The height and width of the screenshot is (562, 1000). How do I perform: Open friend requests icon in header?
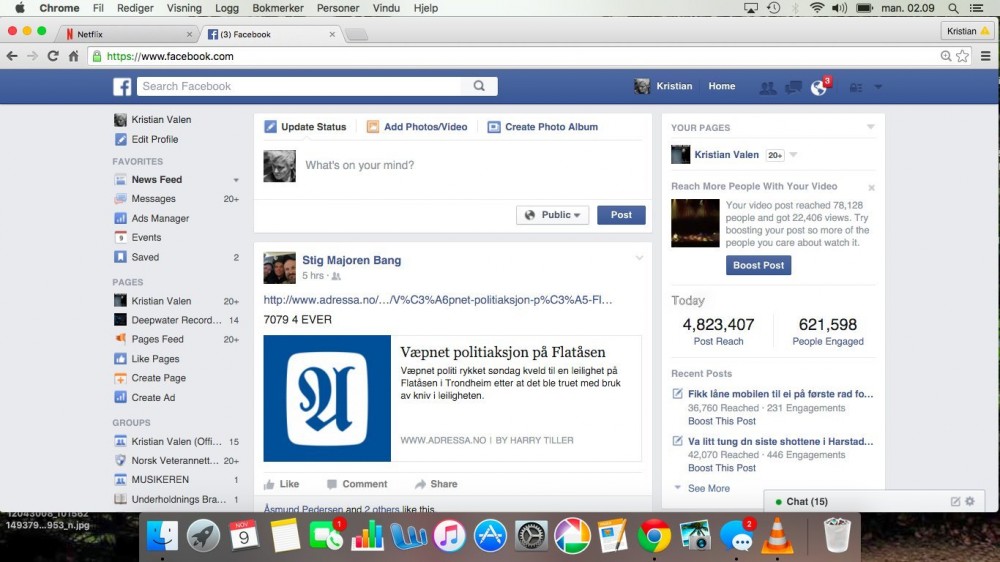coord(768,87)
